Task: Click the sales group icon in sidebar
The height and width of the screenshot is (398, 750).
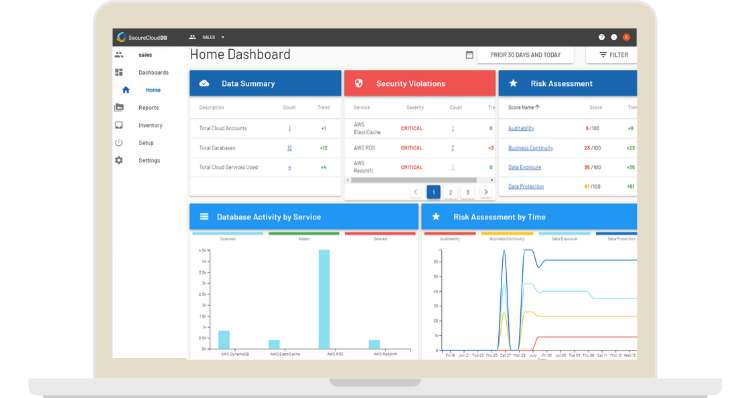Action: point(119,55)
